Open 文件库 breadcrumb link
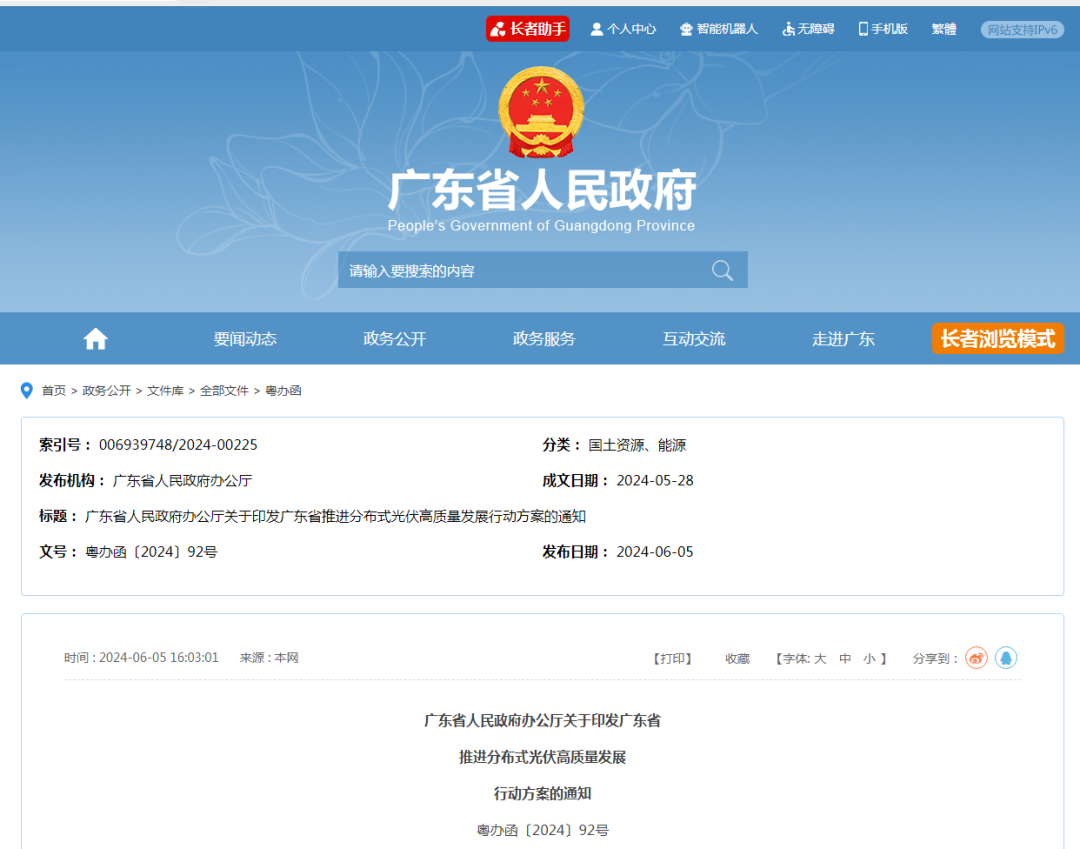This screenshot has width=1080, height=849. pos(165,390)
